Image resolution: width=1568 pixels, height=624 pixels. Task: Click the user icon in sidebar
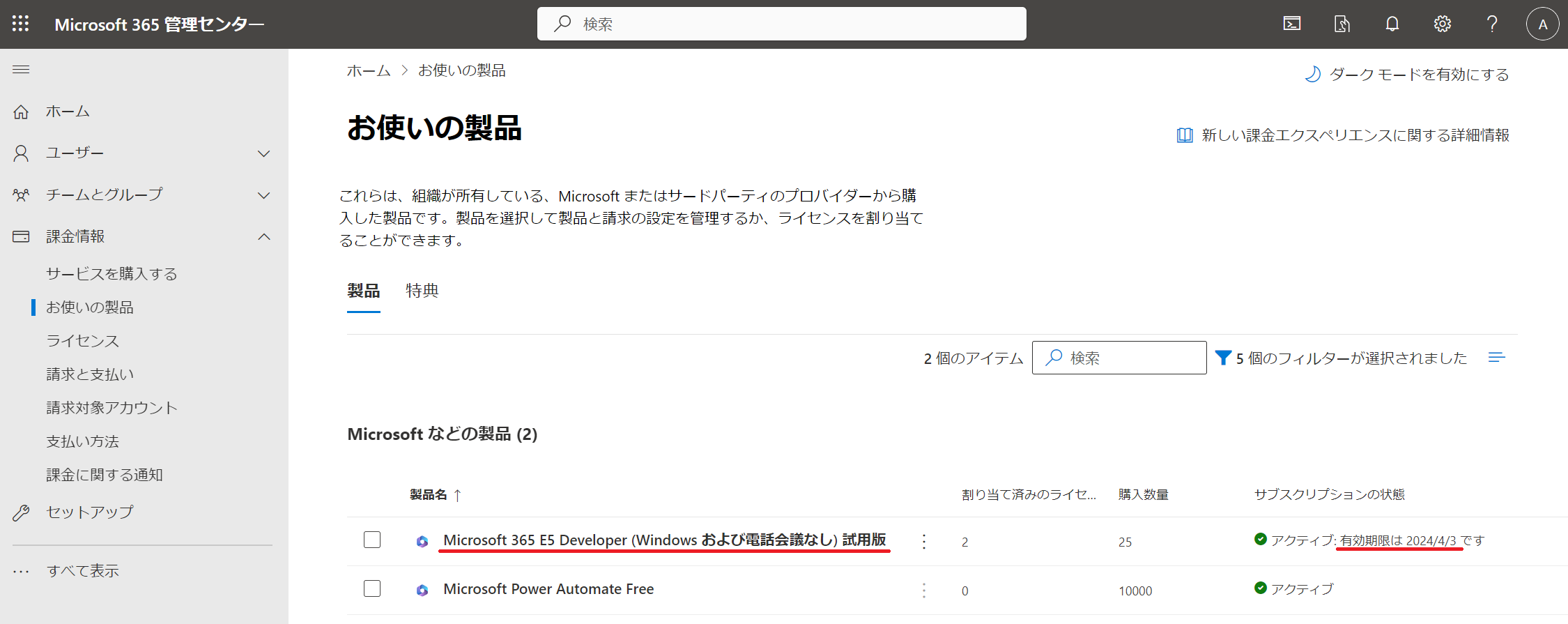pos(21,153)
